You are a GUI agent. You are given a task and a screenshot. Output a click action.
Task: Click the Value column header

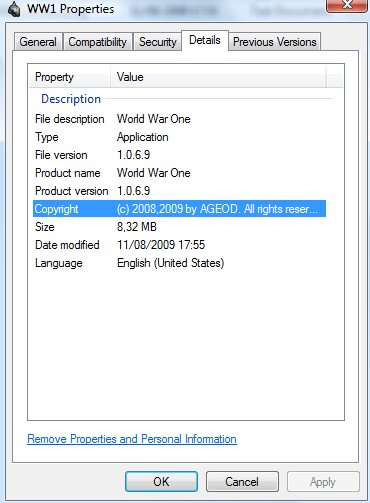218,77
